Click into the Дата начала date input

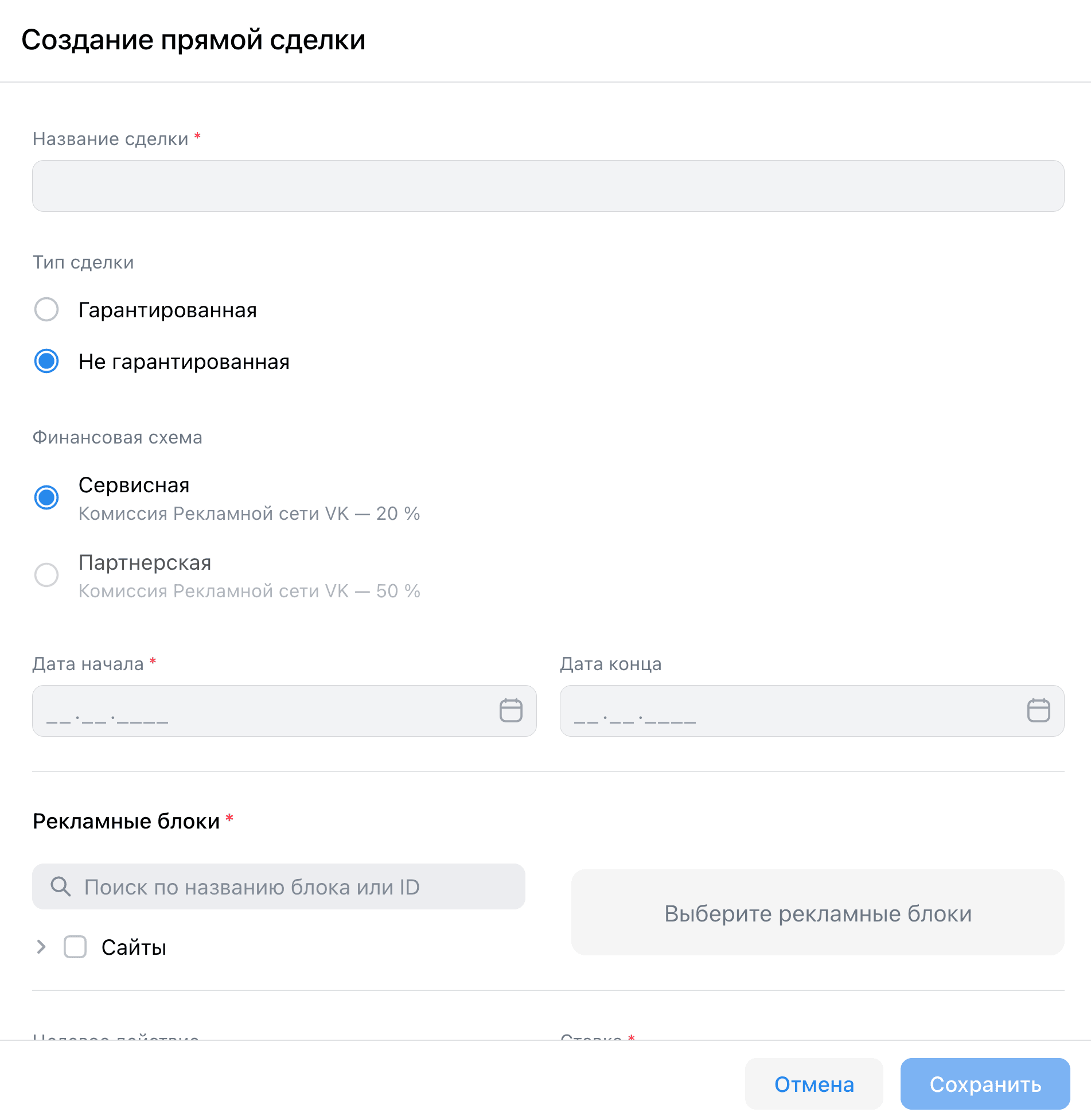(258, 711)
